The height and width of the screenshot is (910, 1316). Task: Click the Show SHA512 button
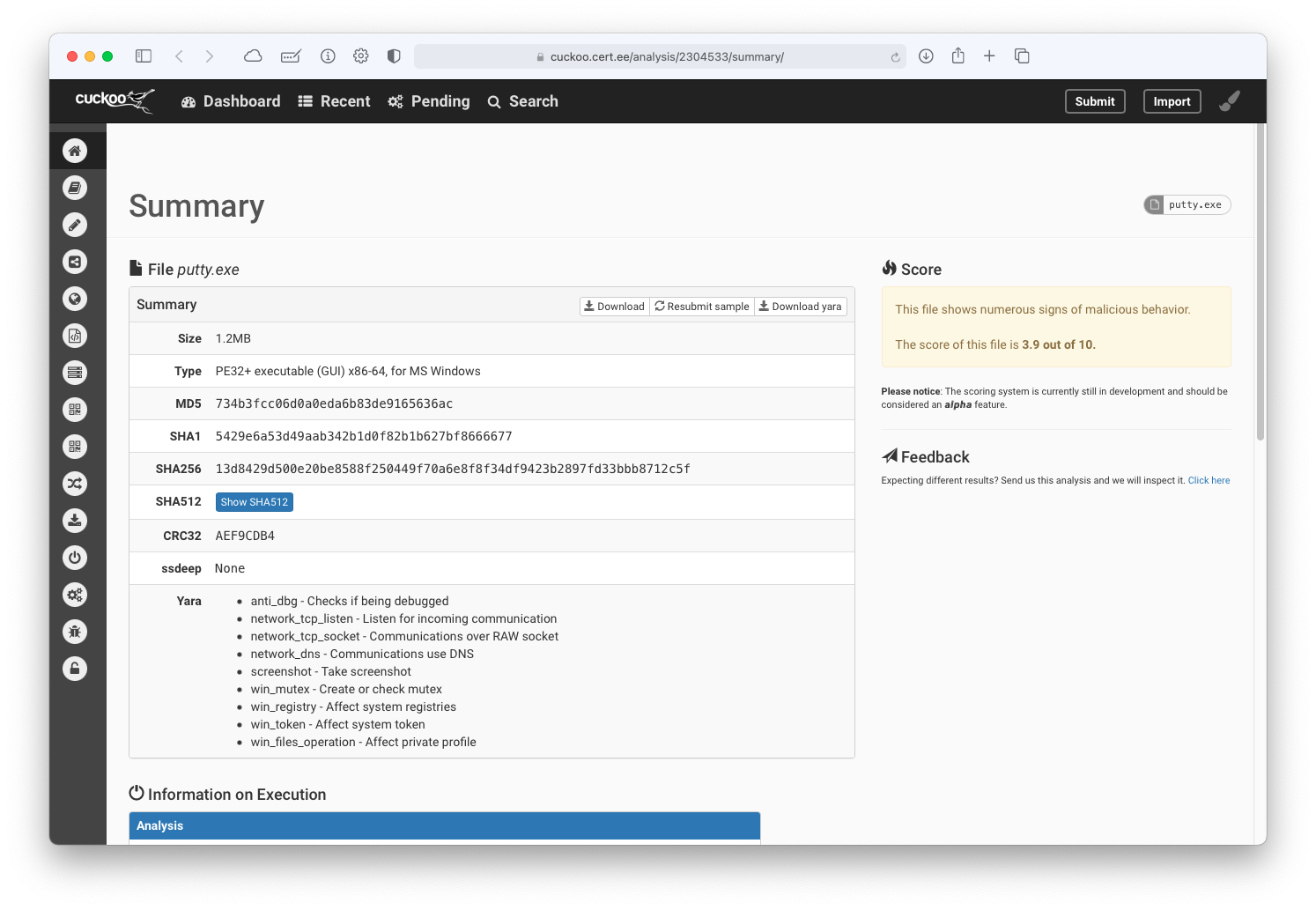[255, 502]
